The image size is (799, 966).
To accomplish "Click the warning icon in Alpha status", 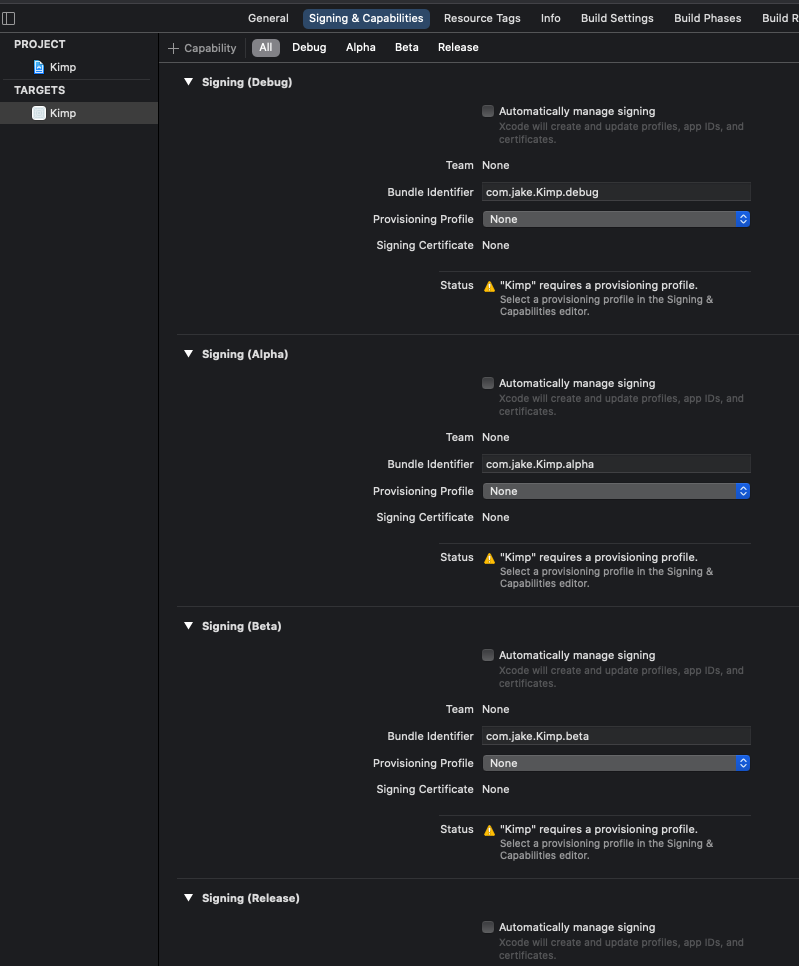I will [489, 558].
